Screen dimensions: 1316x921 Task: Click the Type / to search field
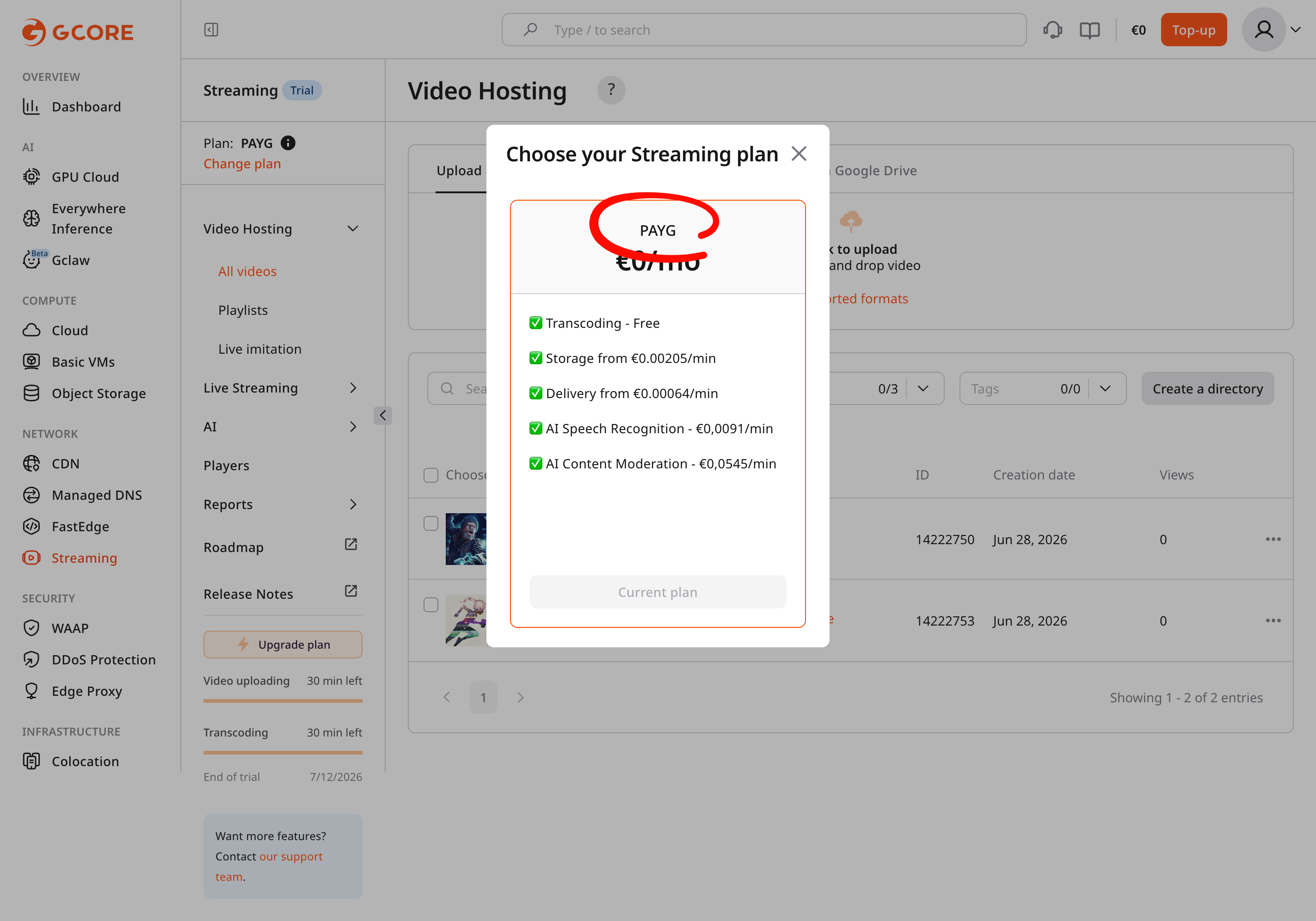[763, 30]
